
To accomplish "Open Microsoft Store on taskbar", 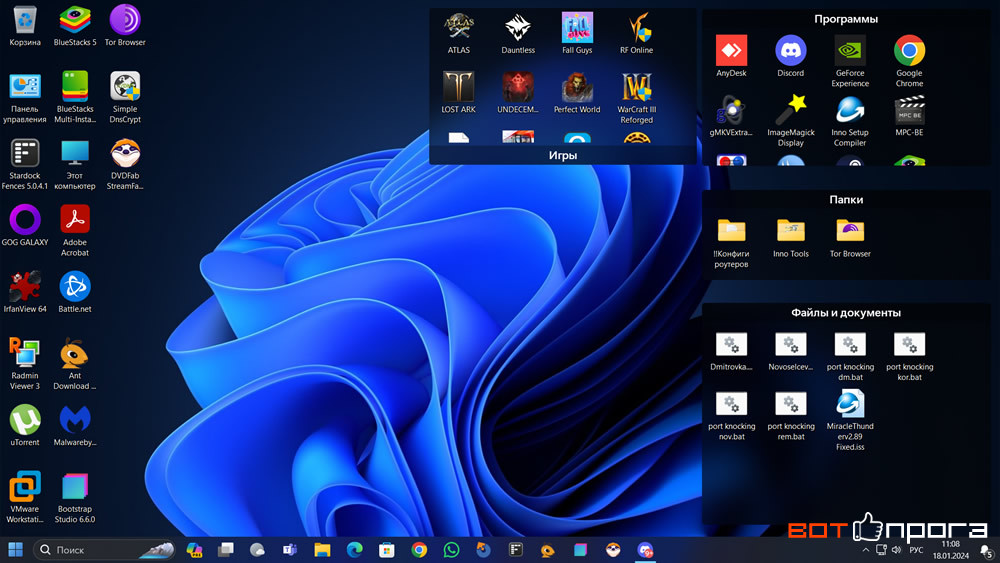I will (386, 550).
